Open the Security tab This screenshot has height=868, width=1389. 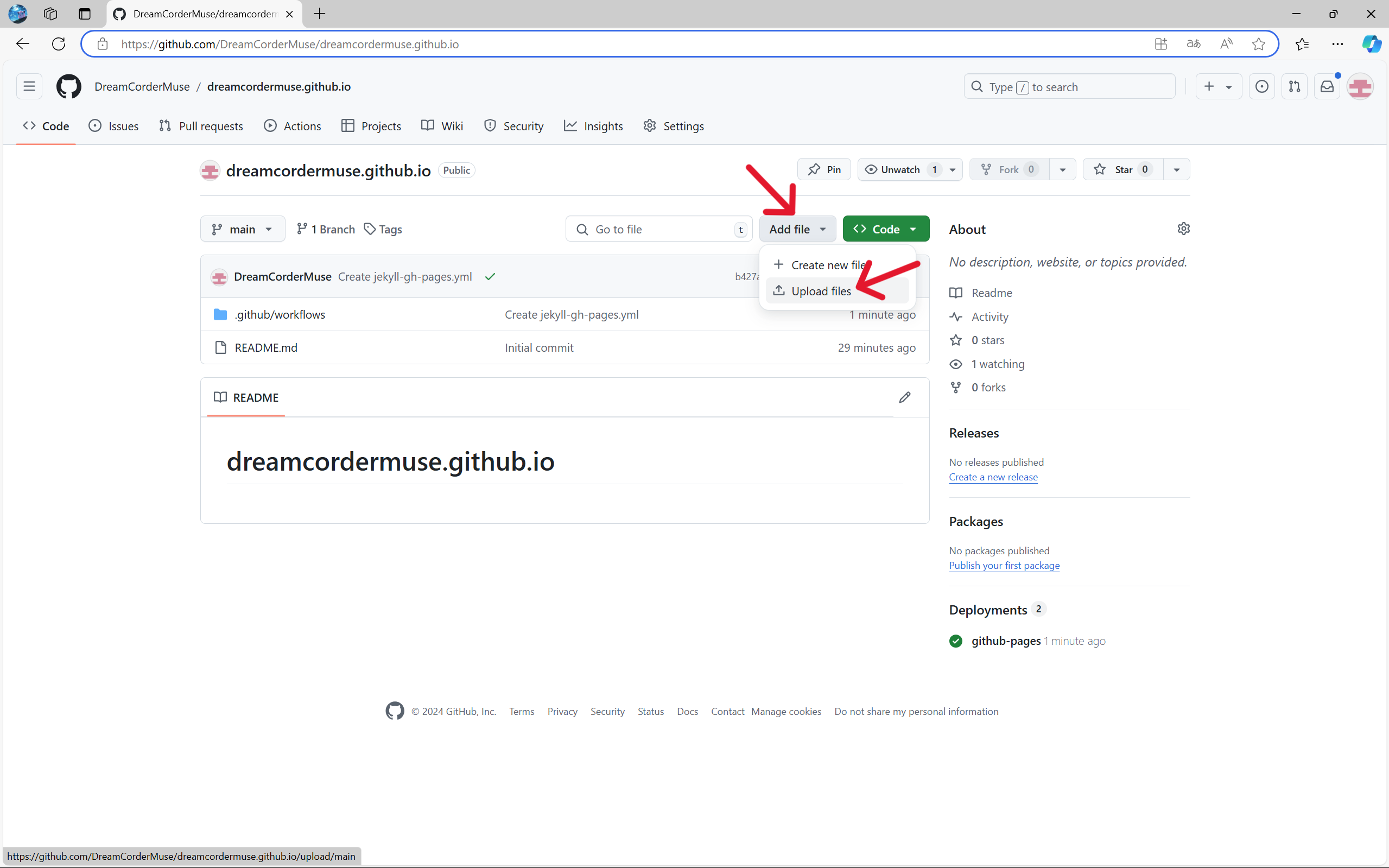(513, 126)
